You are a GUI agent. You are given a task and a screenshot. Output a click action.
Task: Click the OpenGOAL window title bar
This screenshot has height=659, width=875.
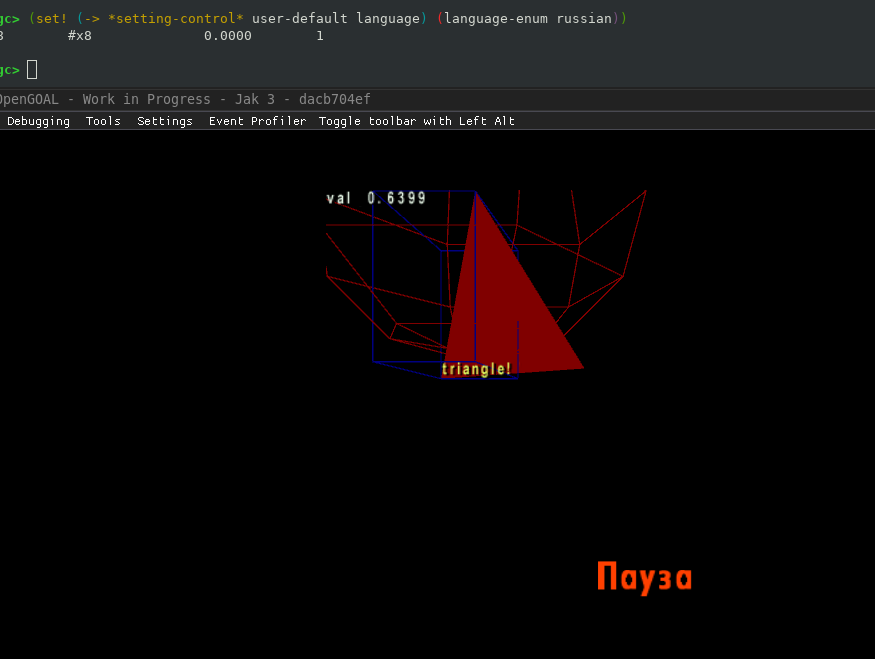[185, 99]
